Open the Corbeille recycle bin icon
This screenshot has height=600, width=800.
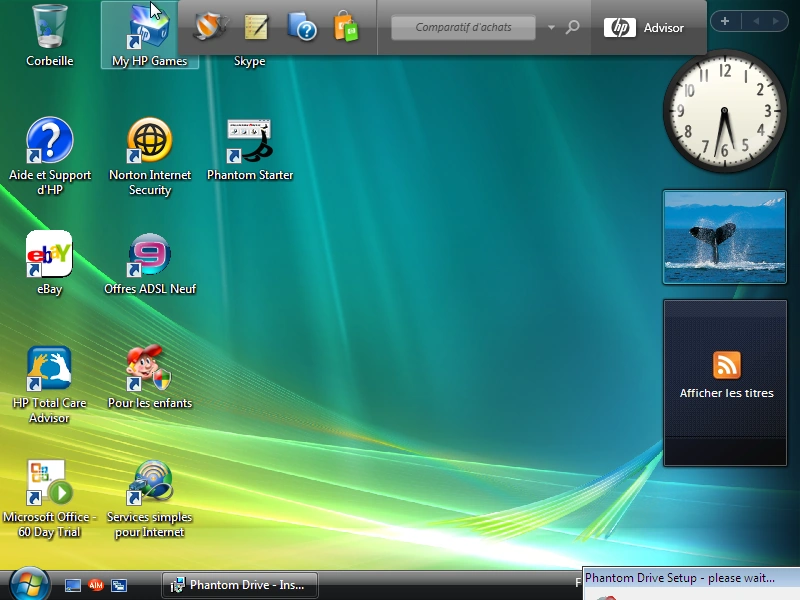[x=49, y=35]
